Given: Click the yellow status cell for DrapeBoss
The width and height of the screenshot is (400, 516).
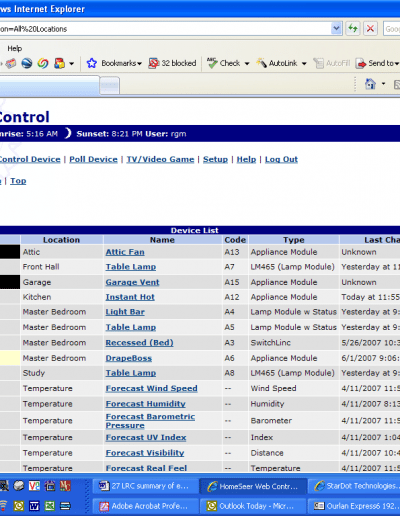Looking at the screenshot, I should (10, 358).
